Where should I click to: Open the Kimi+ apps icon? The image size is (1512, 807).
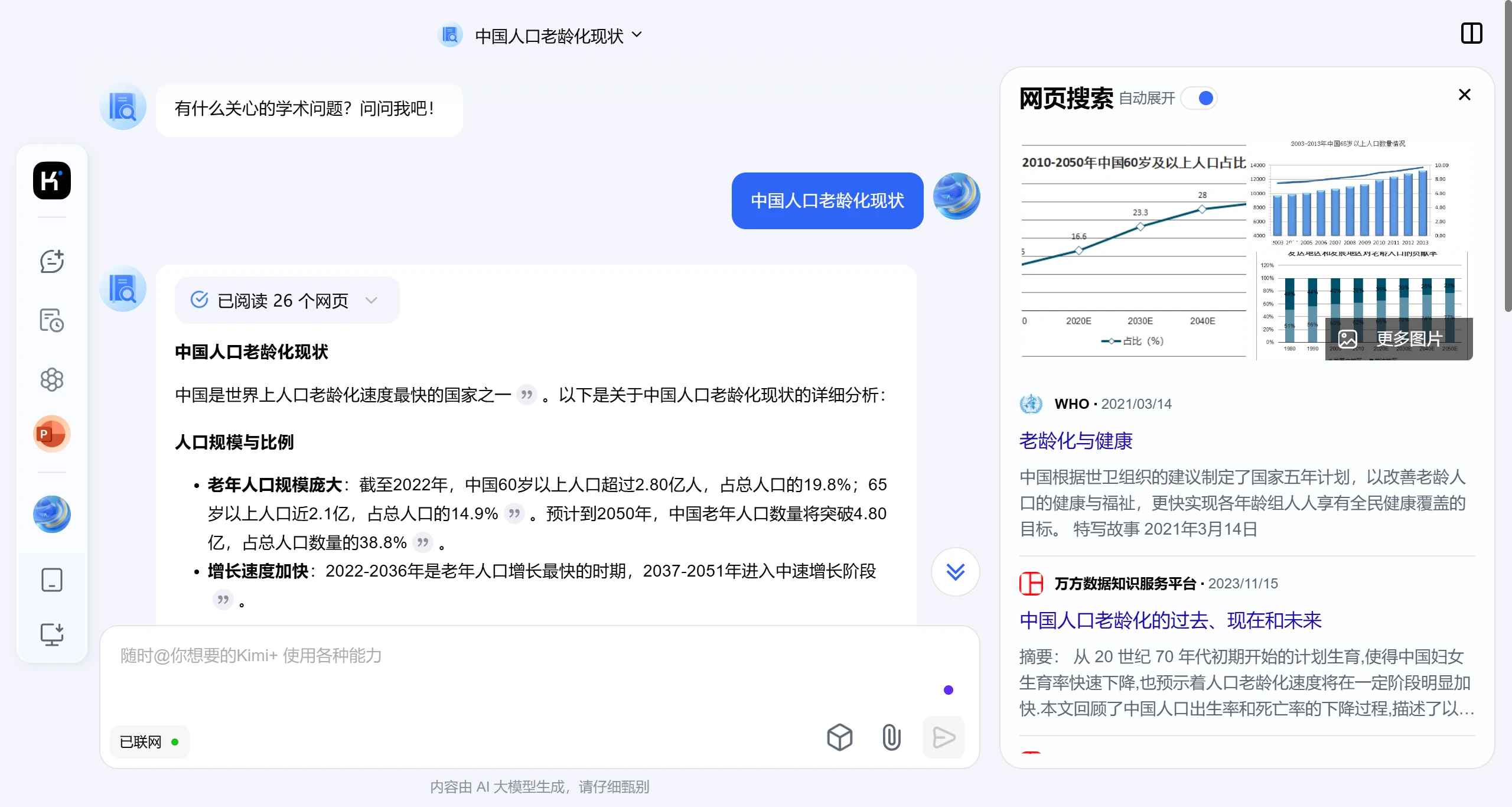tap(52, 379)
